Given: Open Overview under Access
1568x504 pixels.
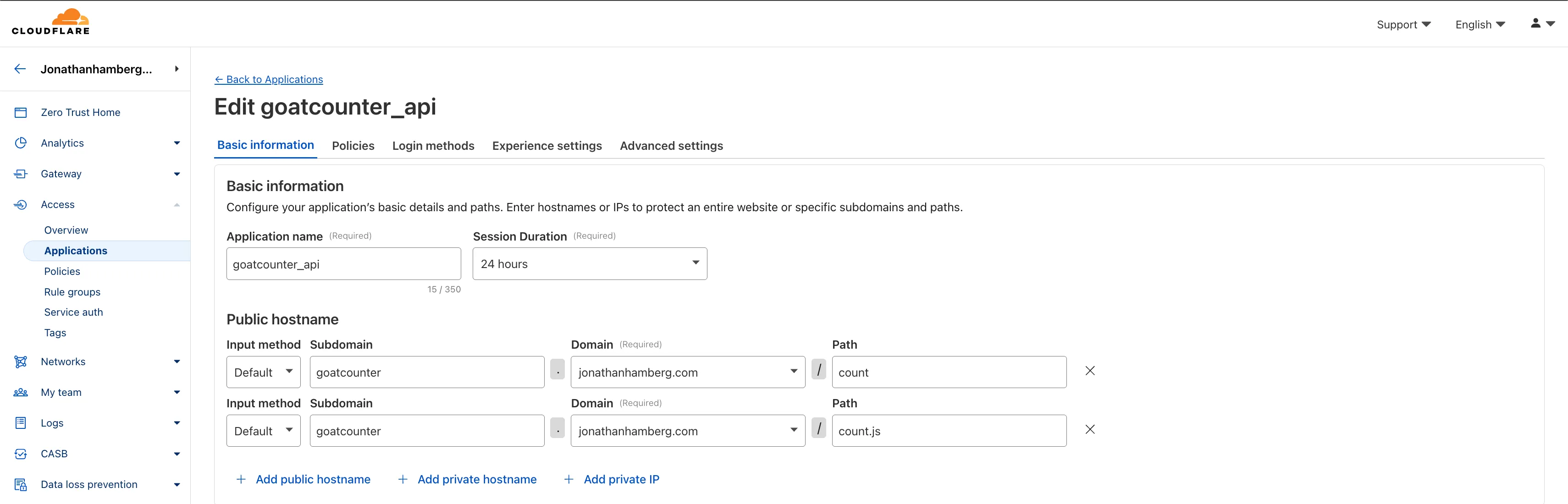Looking at the screenshot, I should [x=66, y=230].
